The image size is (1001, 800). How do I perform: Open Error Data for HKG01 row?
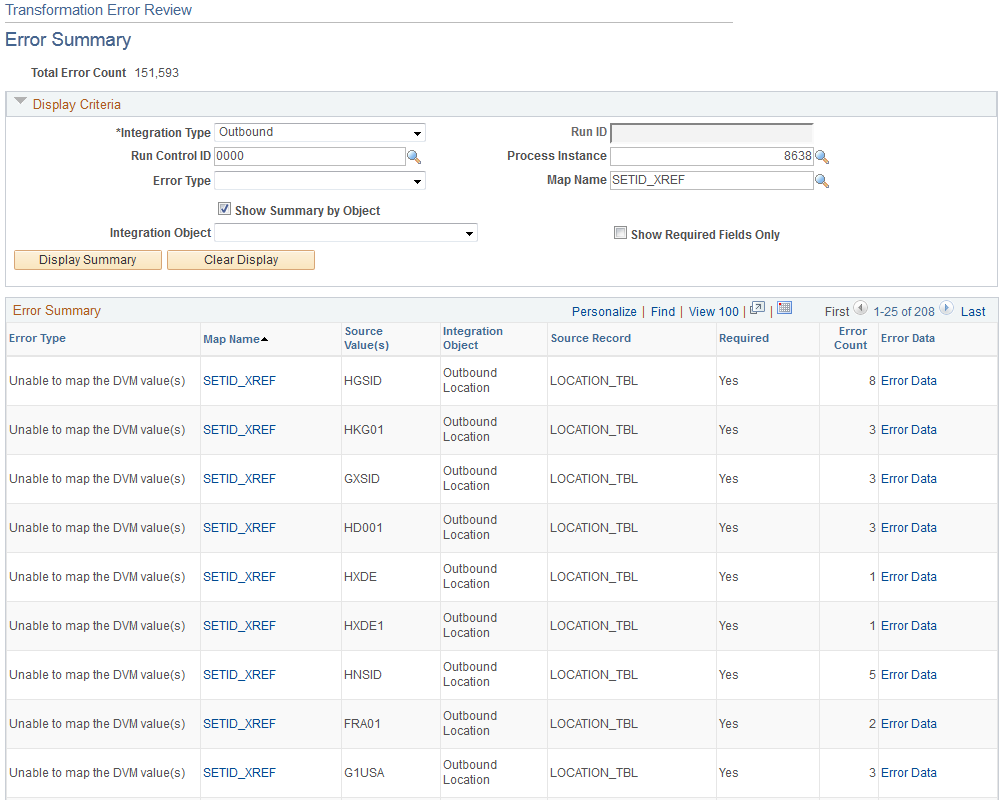[908, 430]
